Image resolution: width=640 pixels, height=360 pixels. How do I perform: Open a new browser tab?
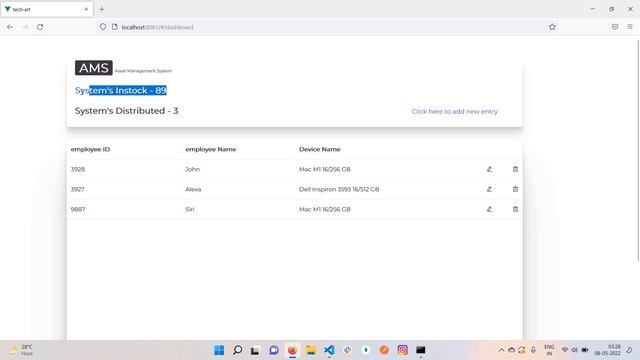pyautogui.click(x=102, y=9)
